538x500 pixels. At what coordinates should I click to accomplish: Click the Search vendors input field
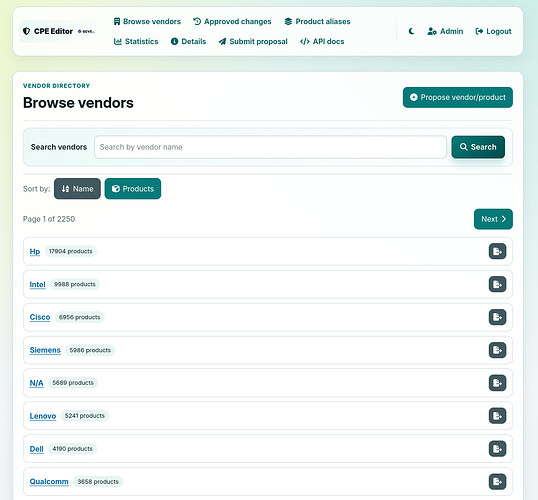pos(270,147)
